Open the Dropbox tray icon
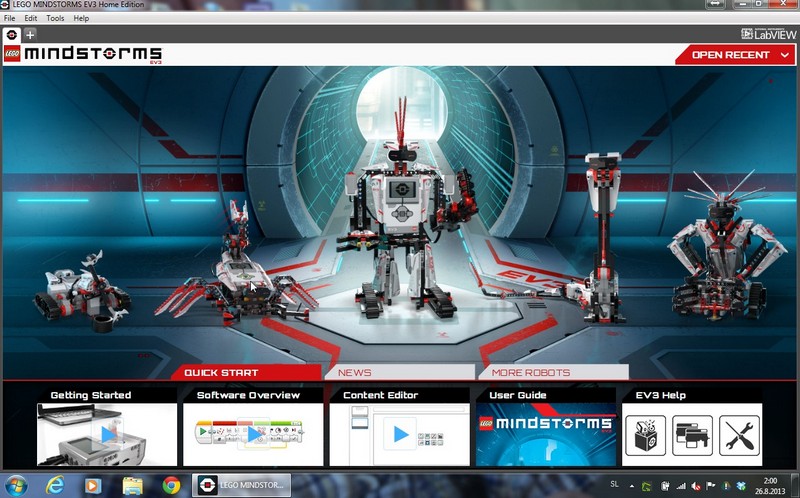The image size is (800, 498). tap(741, 486)
